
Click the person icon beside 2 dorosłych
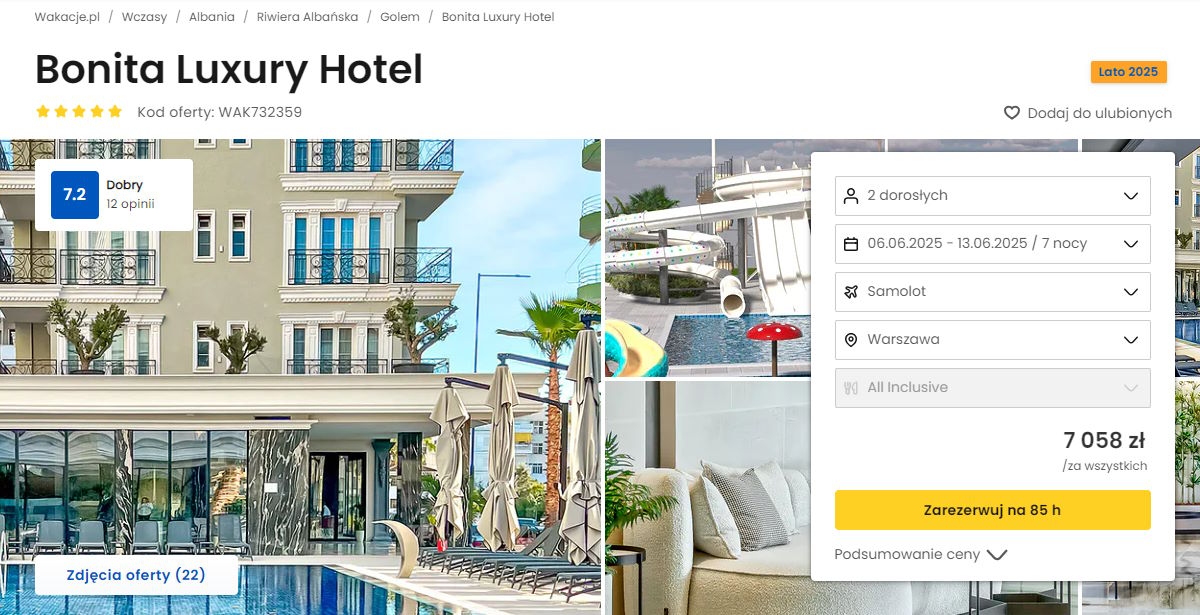click(x=851, y=196)
